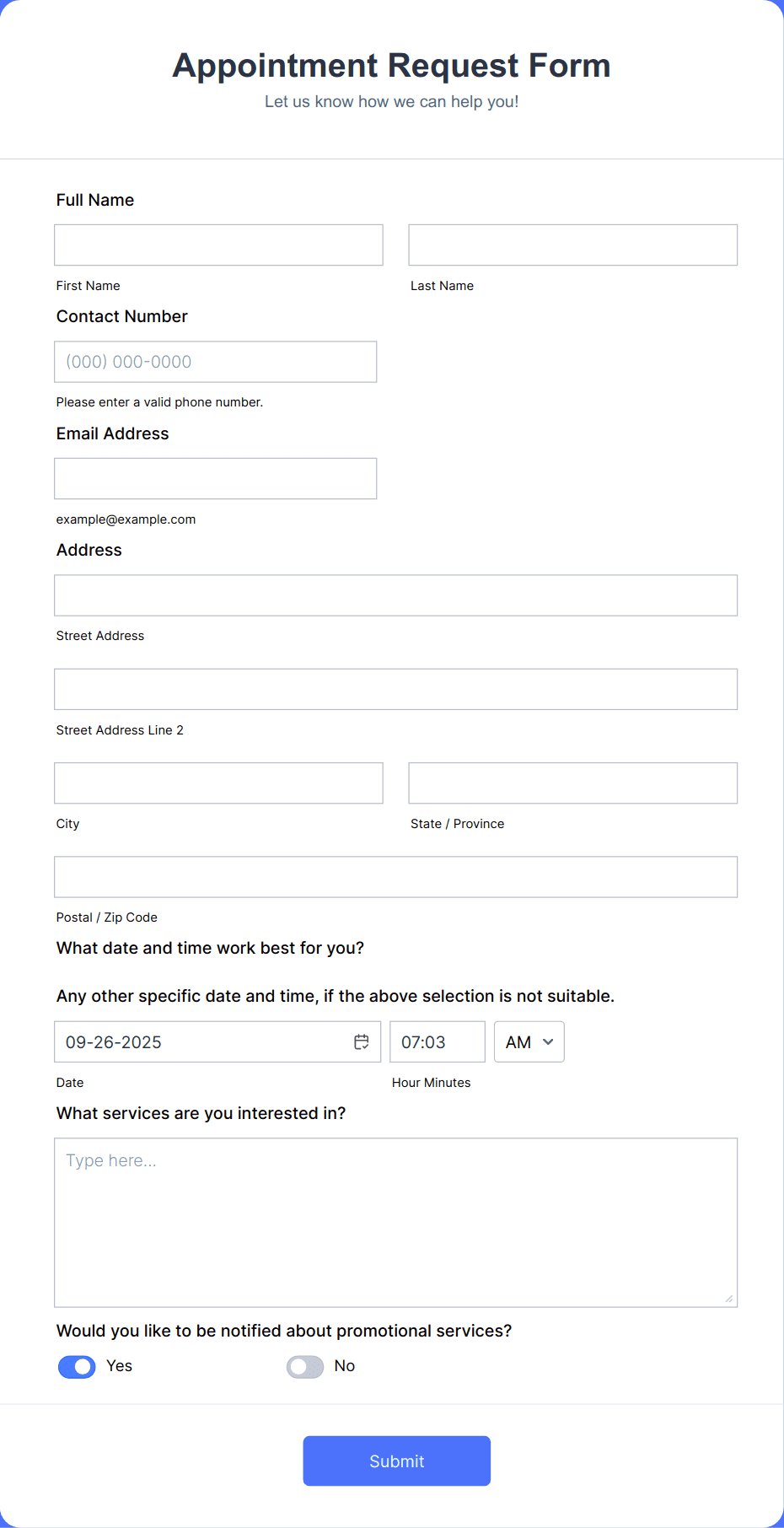Click the State / Province field
784x1528 pixels.
pos(572,783)
